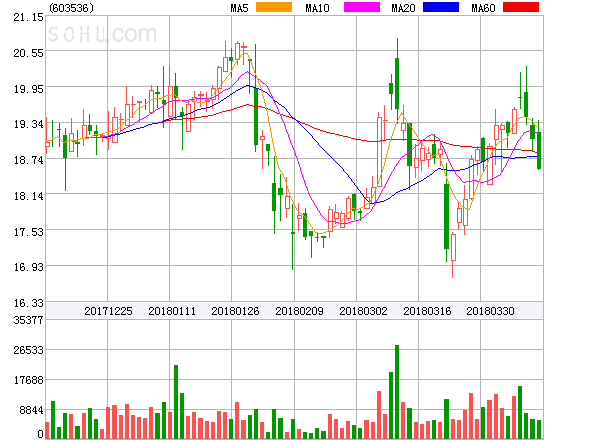
Task: Click the 19.95 price axis label
Action: point(28,89)
